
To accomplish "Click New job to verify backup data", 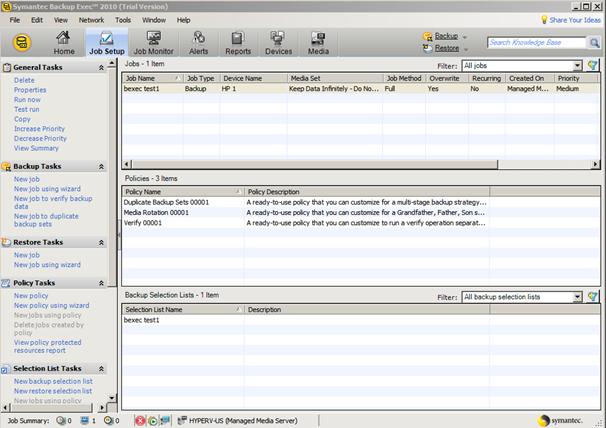I will (x=53, y=203).
